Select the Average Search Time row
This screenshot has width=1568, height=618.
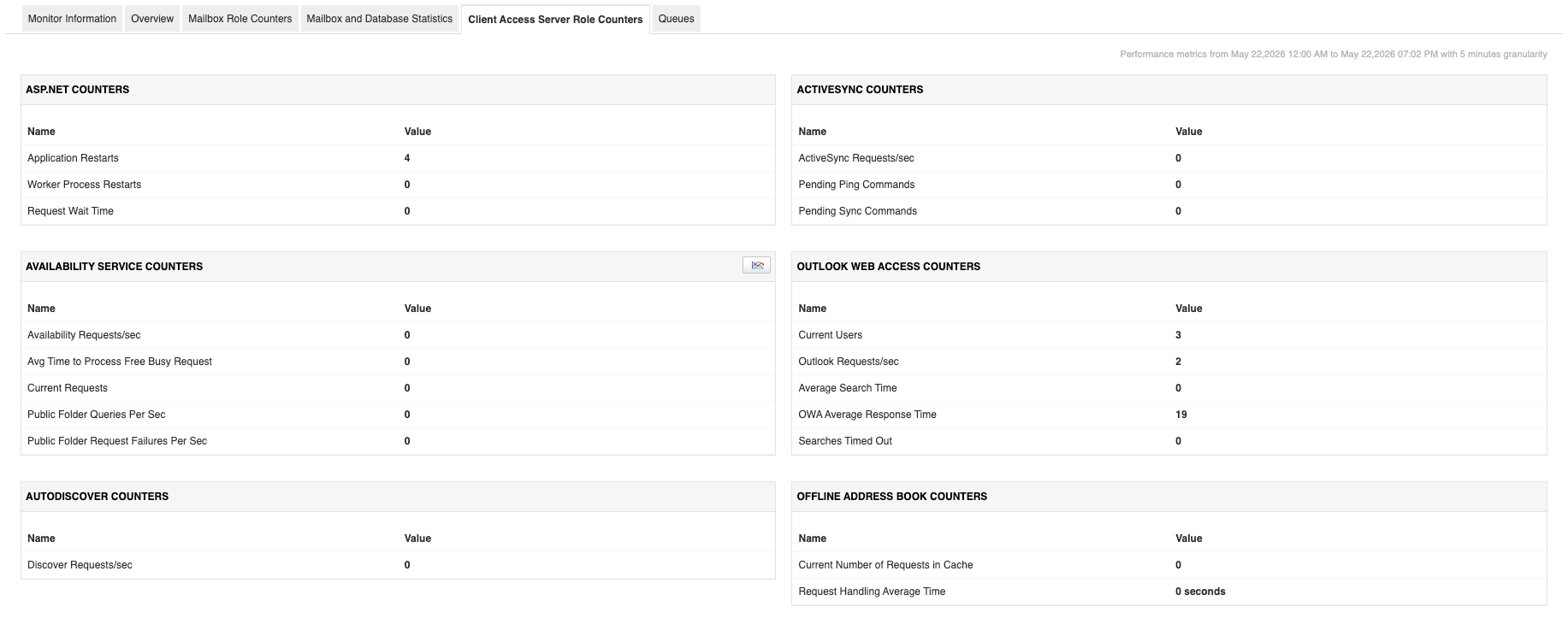(1169, 388)
